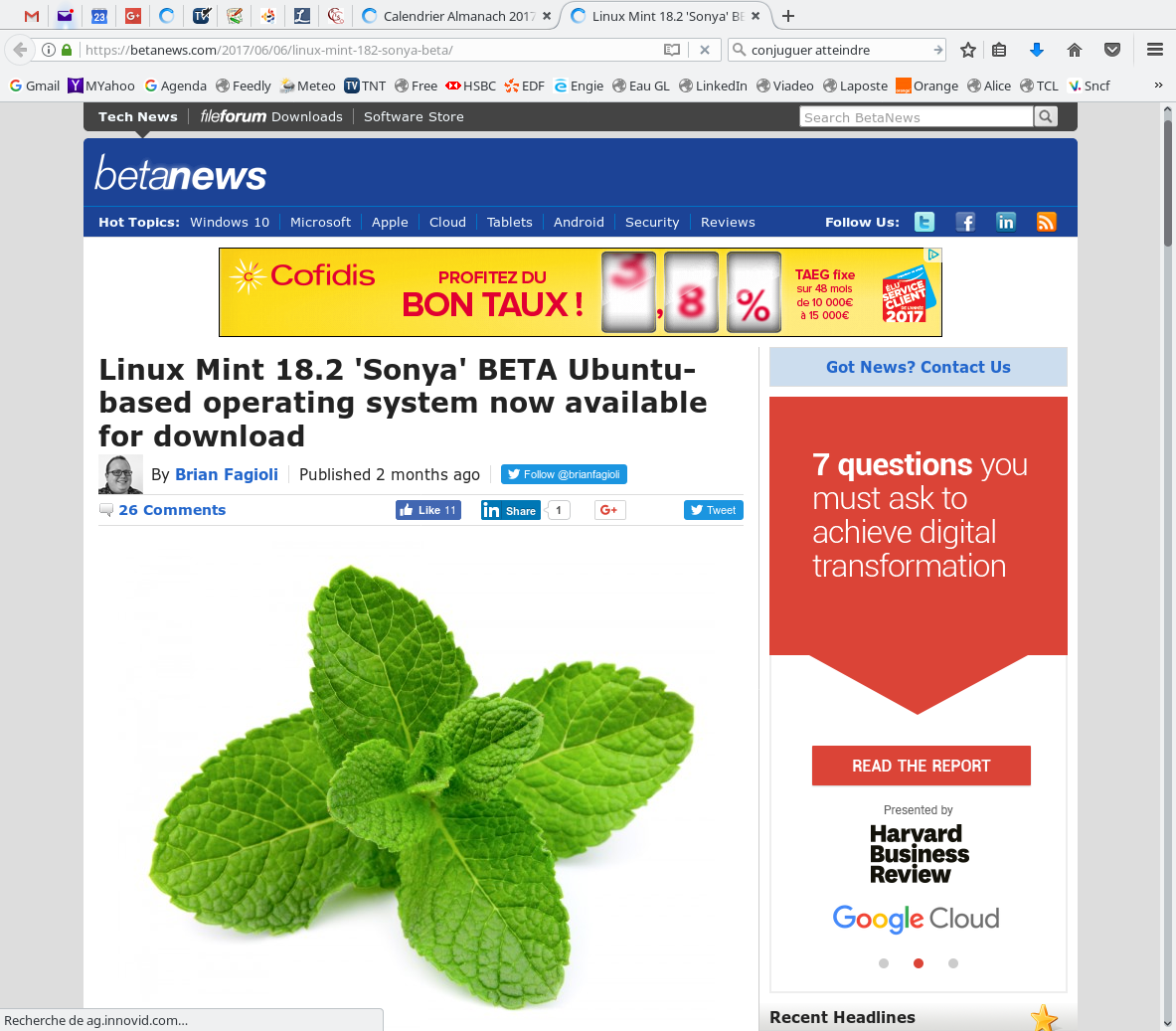This screenshot has height=1031, width=1176.
Task: Select the third carousel dot
Action: [952, 962]
